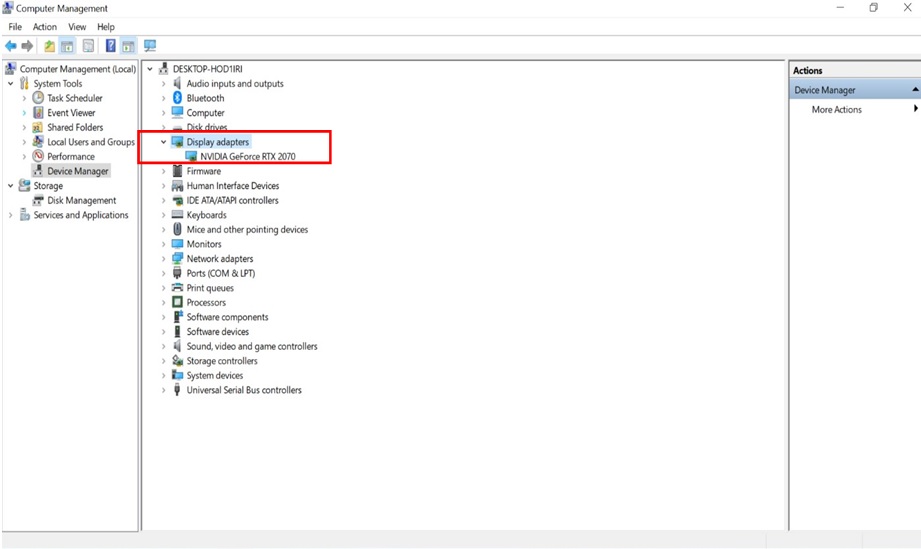Viewport: 921px width, 549px height.
Task: Click the Display adapters monitor icon
Action: (x=177, y=142)
